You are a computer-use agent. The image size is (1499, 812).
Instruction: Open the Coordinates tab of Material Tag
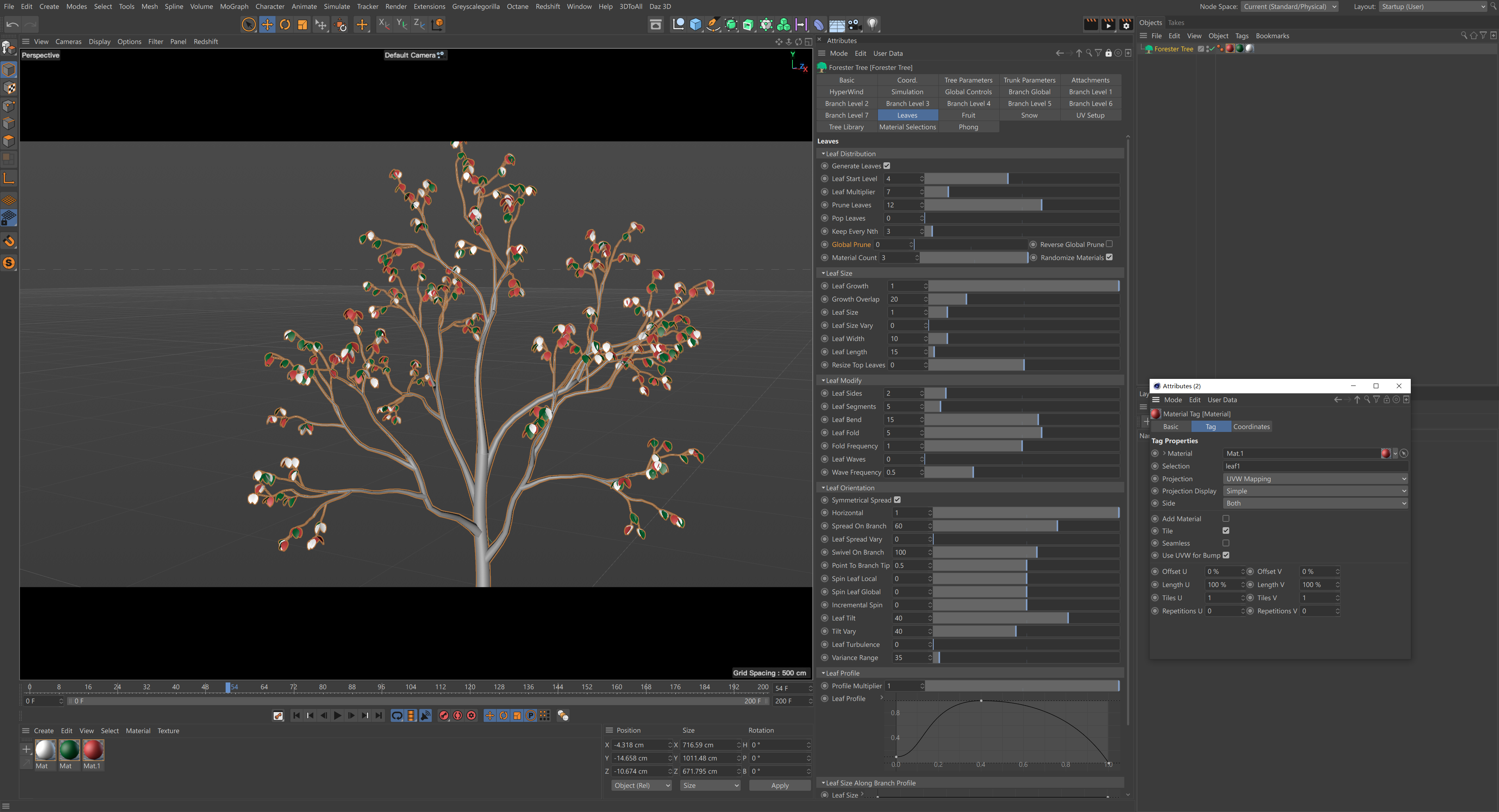pos(1251,426)
